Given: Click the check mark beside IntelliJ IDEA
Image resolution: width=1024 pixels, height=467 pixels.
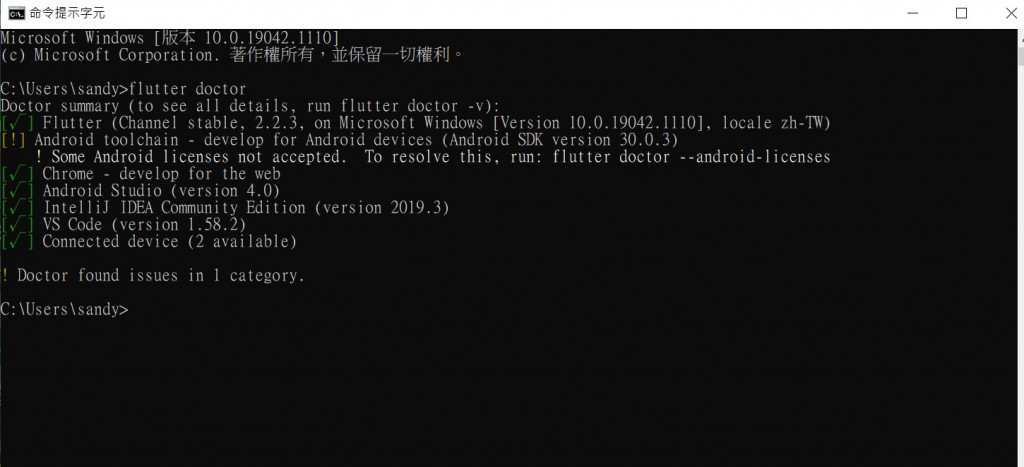Looking at the screenshot, I should pyautogui.click(x=18, y=208).
